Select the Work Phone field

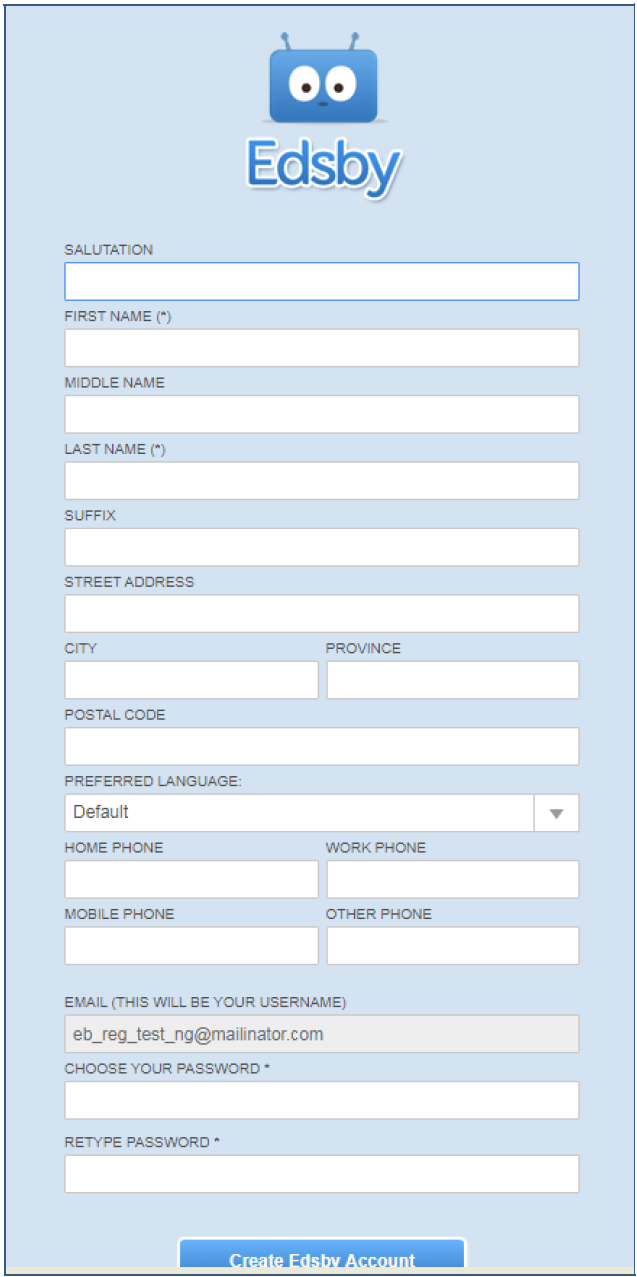click(x=453, y=879)
